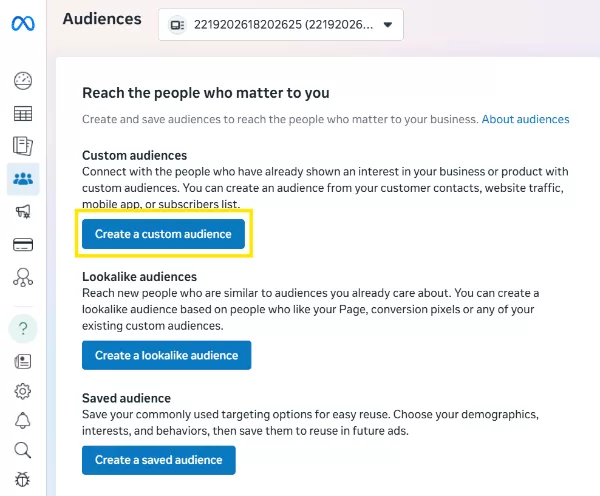Click the Audiences page title
The image size is (600, 496).
click(102, 19)
